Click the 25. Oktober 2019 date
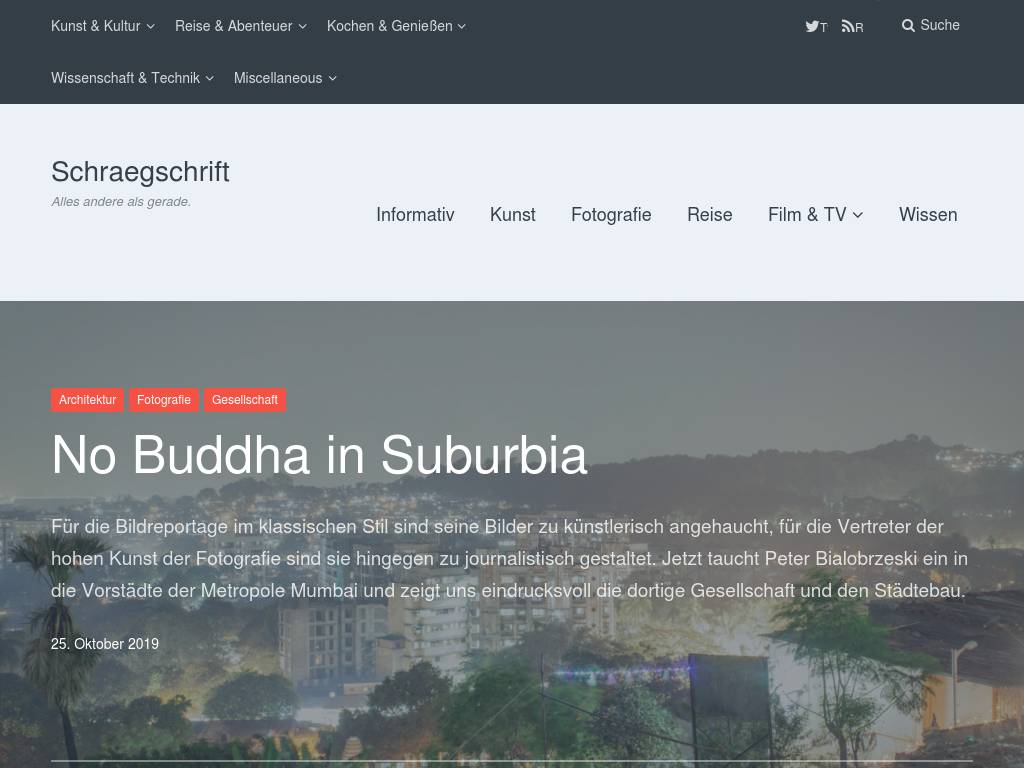Viewport: 1024px width, 768px height. pos(104,644)
